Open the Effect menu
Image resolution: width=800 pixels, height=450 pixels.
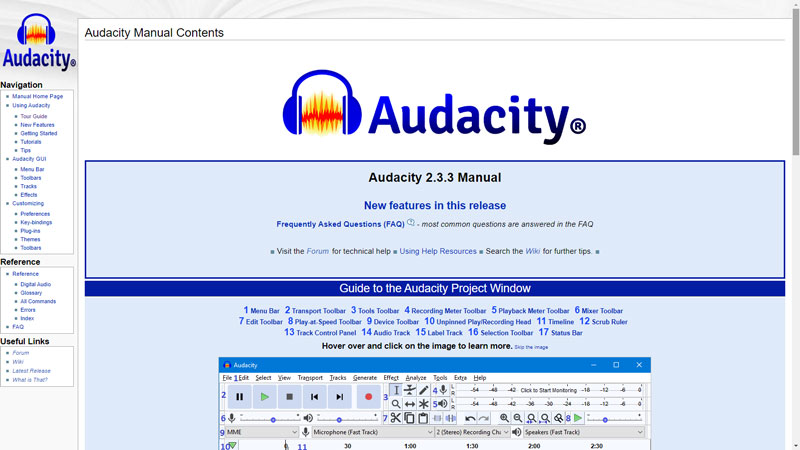point(391,378)
